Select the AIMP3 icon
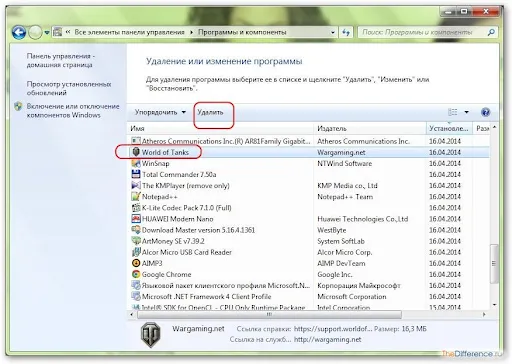The width and height of the screenshot is (512, 364). [x=136, y=263]
